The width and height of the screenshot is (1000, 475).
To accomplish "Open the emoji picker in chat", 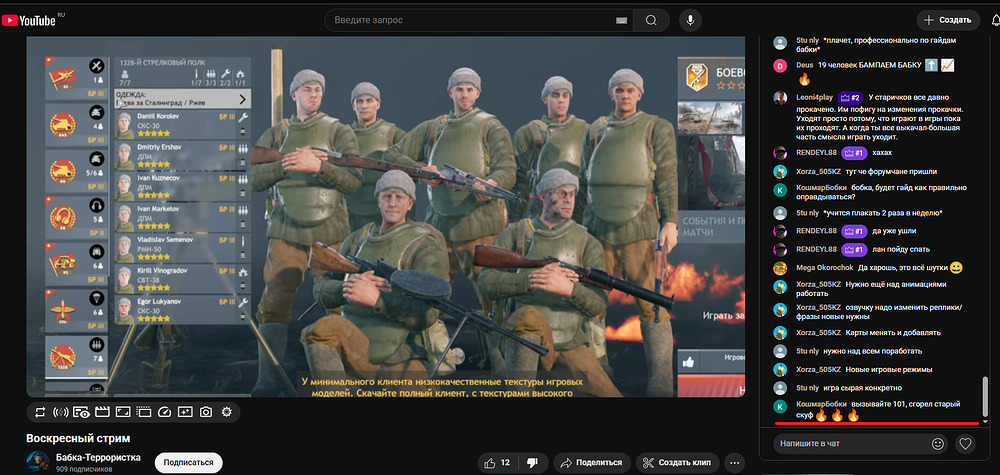I will click(938, 443).
